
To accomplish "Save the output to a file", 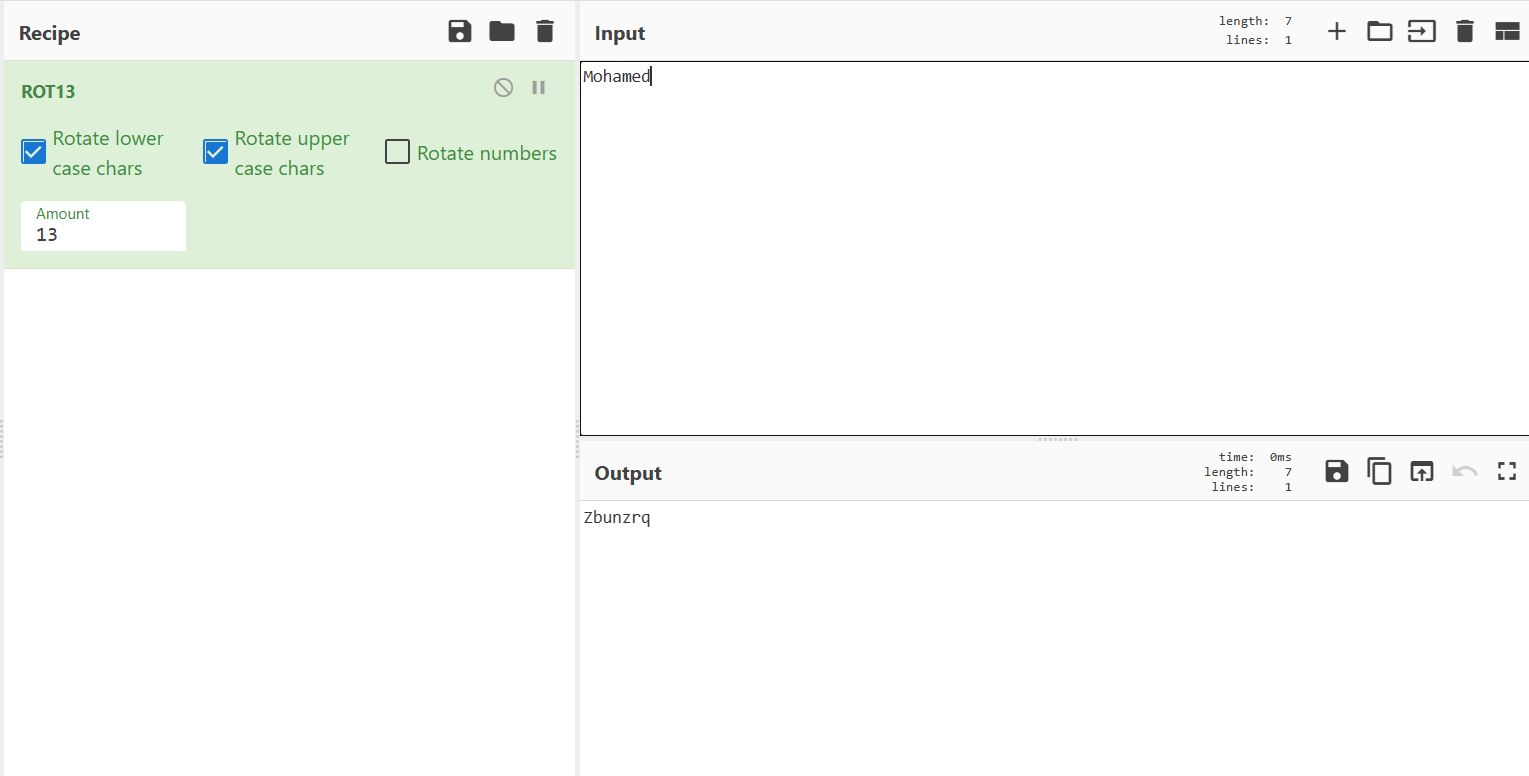I will tap(1337, 472).
